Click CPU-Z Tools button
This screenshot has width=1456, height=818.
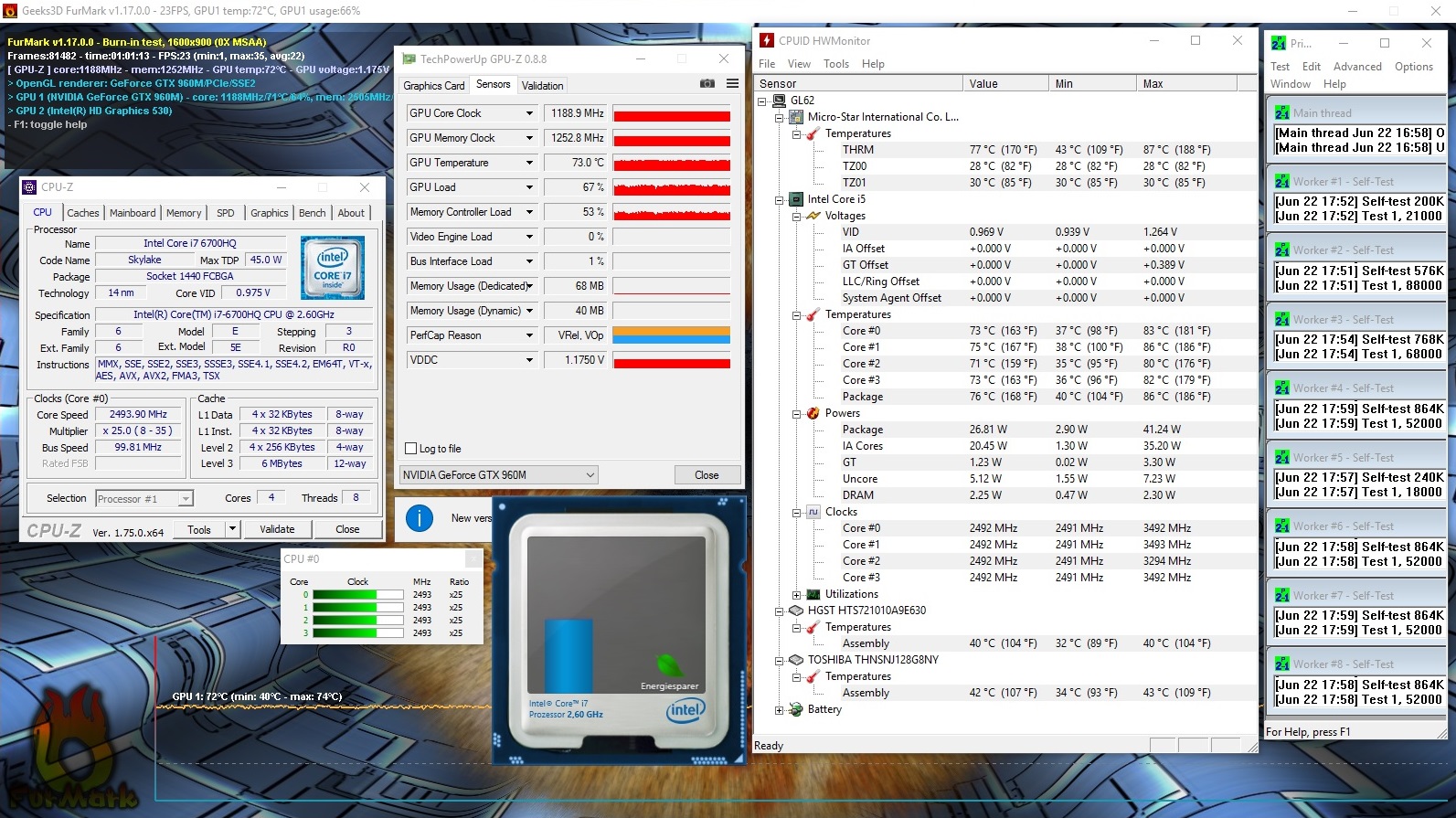pyautogui.click(x=199, y=529)
